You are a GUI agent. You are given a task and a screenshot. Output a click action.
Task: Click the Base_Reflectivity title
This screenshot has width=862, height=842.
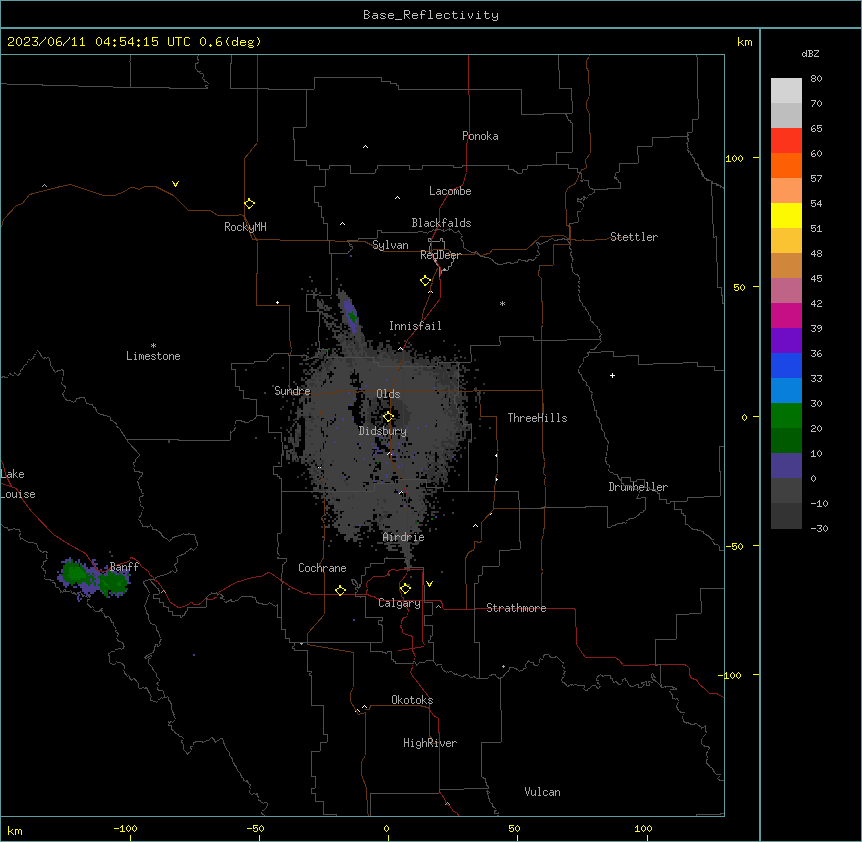pos(431,15)
